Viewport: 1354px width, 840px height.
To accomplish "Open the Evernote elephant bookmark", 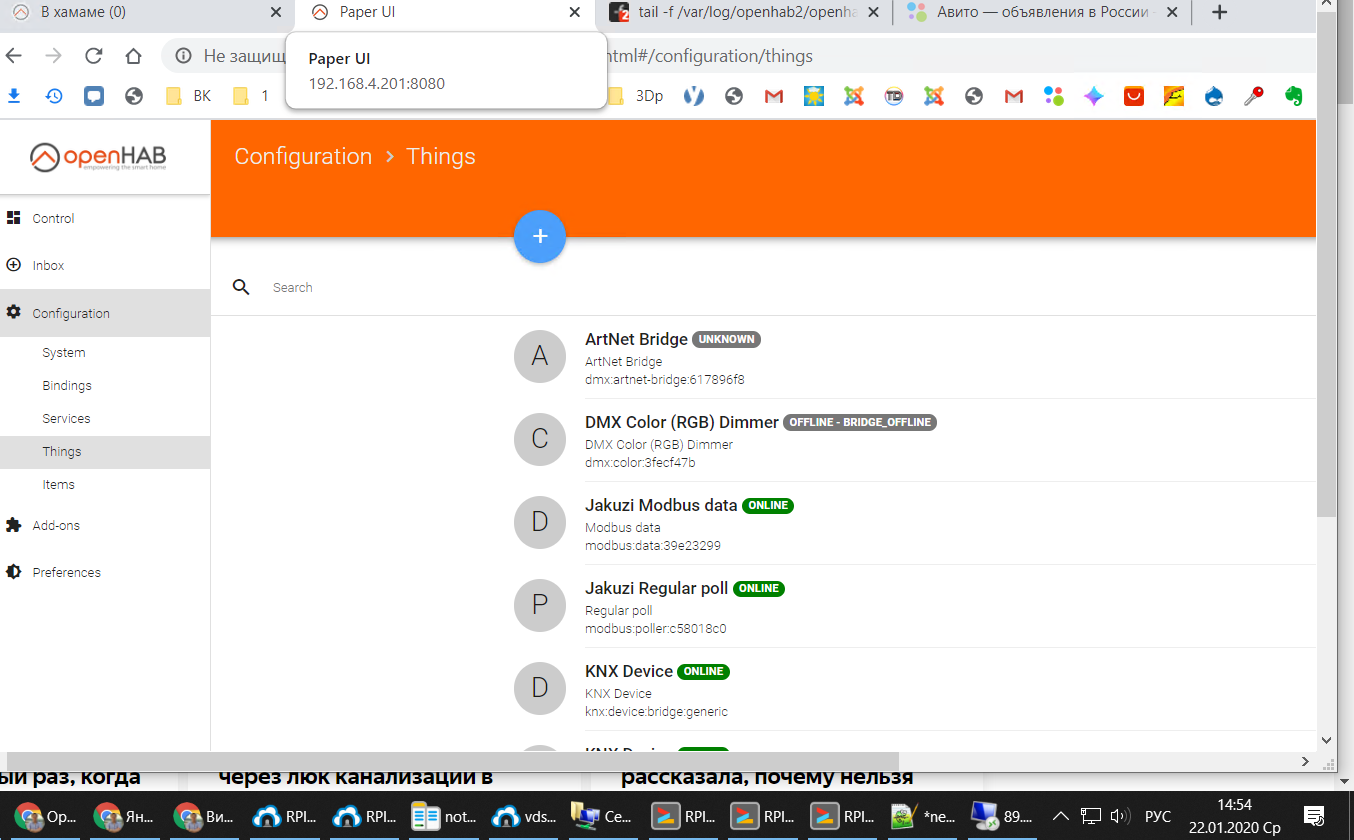I will (x=1293, y=96).
